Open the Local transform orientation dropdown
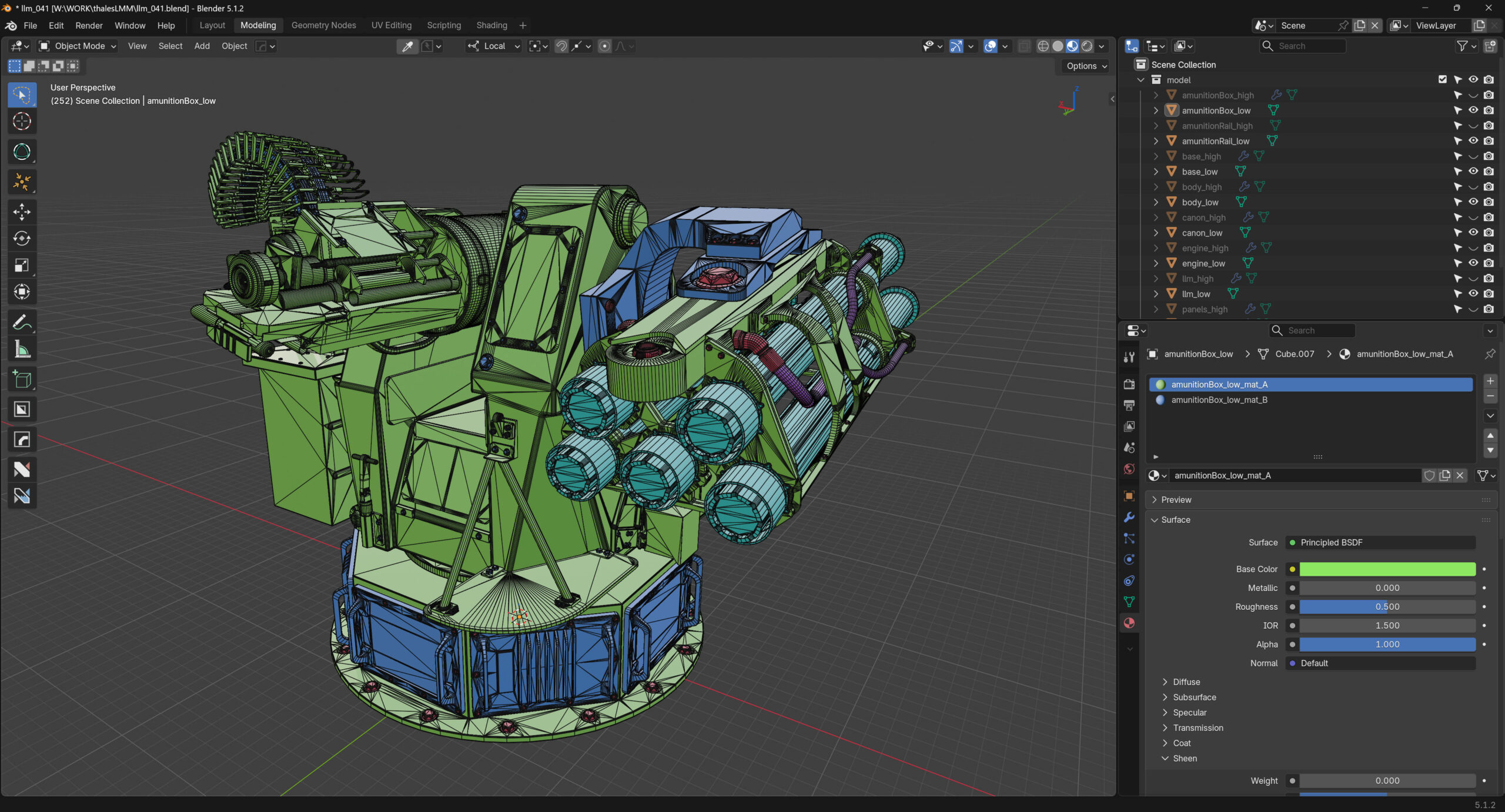The width and height of the screenshot is (1505, 812). point(494,46)
